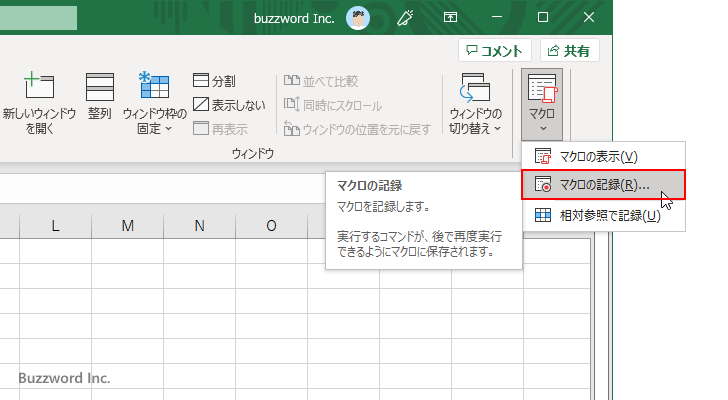Screen dimensions: 728x400
Task: Click ウィンドウの位置を元に戻す reset window position
Action: tap(357, 129)
